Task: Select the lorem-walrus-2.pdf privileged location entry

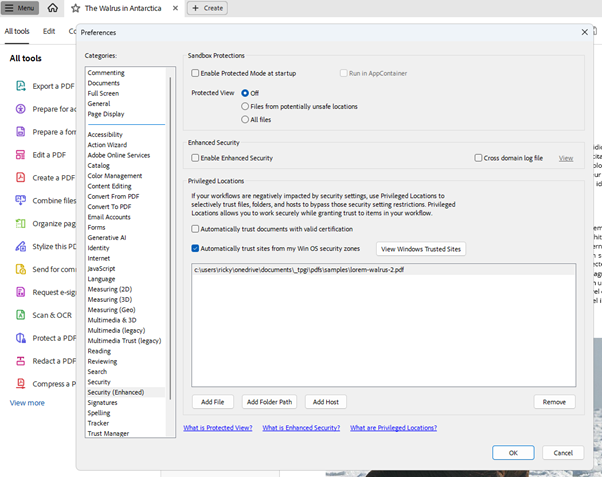Action: [383, 270]
